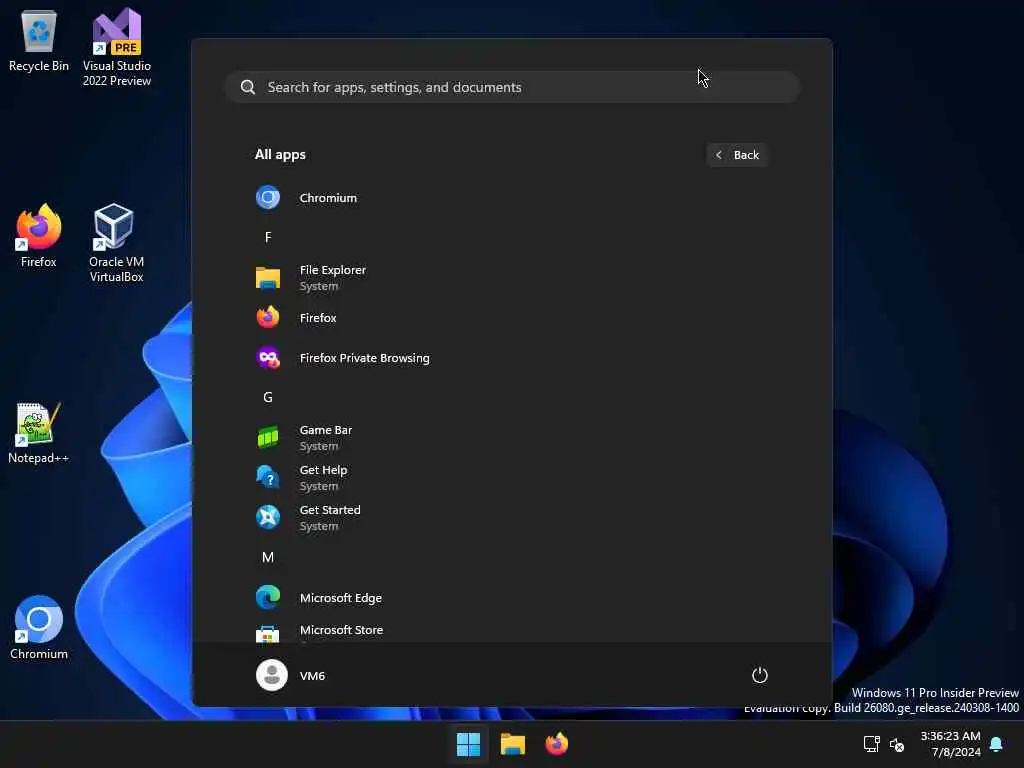The height and width of the screenshot is (768, 1024).
Task: Click the muted volume tray icon
Action: pyautogui.click(x=897, y=744)
